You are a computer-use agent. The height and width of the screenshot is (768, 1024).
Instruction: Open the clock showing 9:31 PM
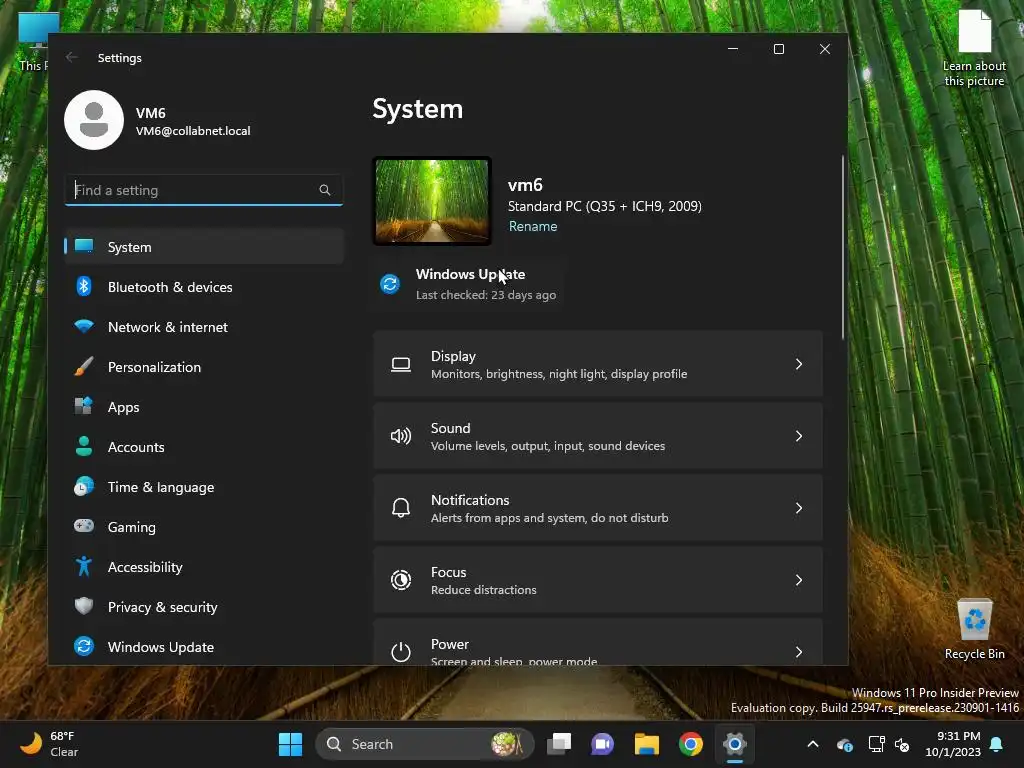tap(953, 744)
